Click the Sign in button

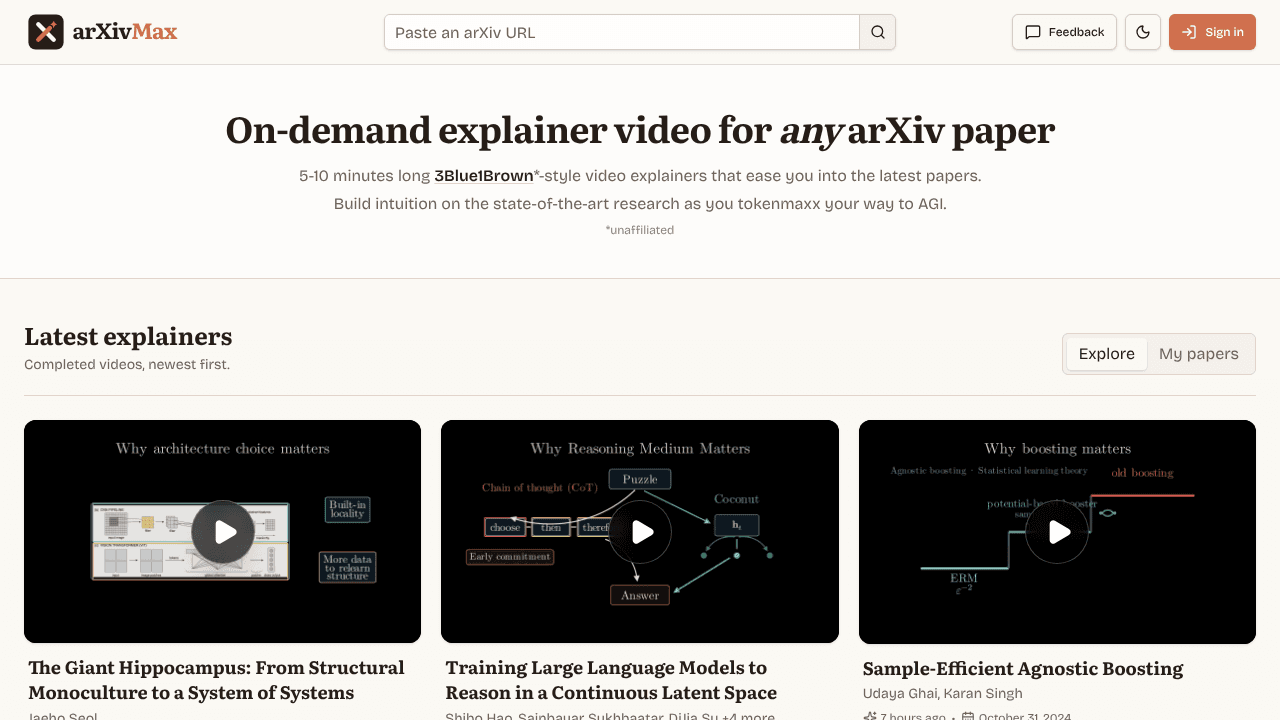coord(1212,32)
